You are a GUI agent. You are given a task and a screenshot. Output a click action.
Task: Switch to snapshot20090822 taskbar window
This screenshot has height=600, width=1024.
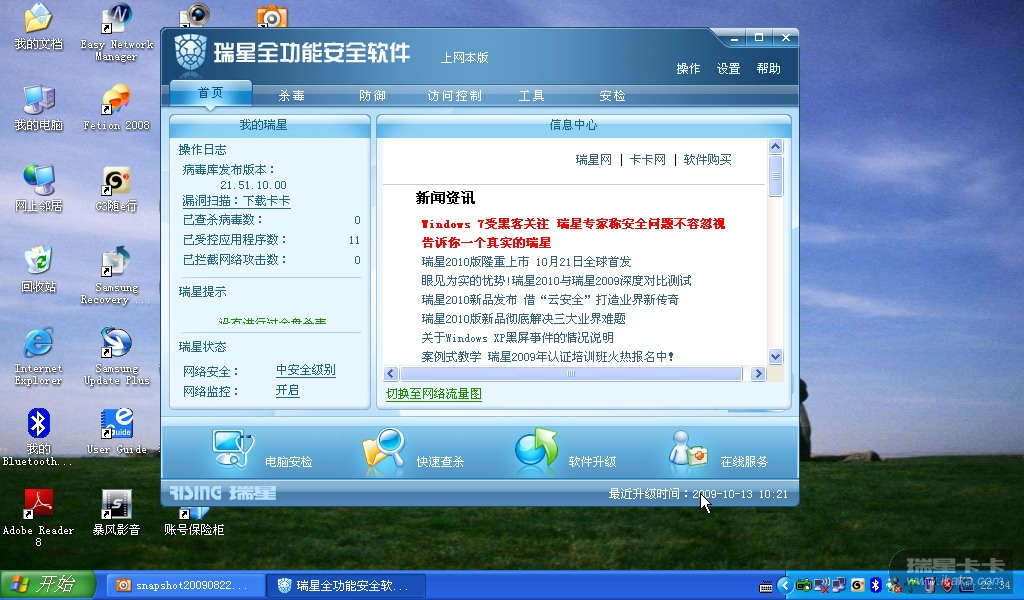[x=185, y=585]
